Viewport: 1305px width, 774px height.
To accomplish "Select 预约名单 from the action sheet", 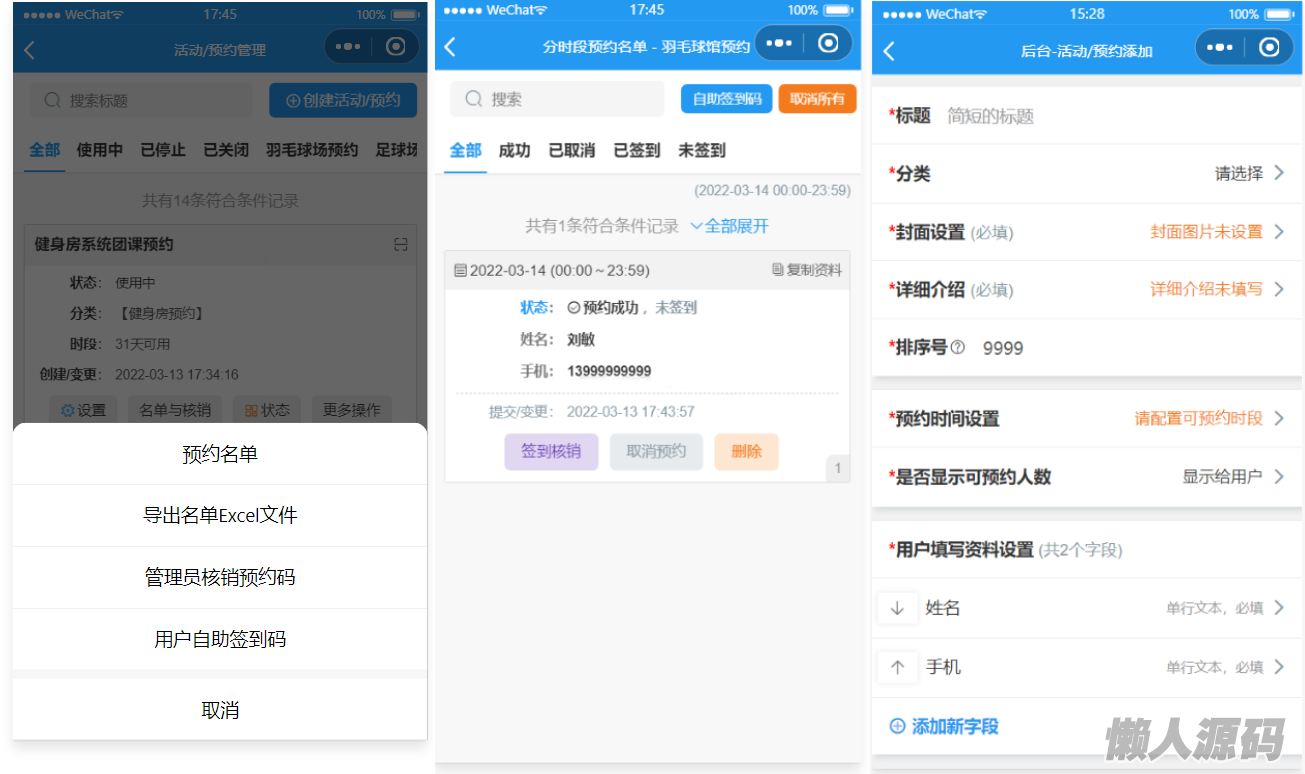I will coord(220,454).
